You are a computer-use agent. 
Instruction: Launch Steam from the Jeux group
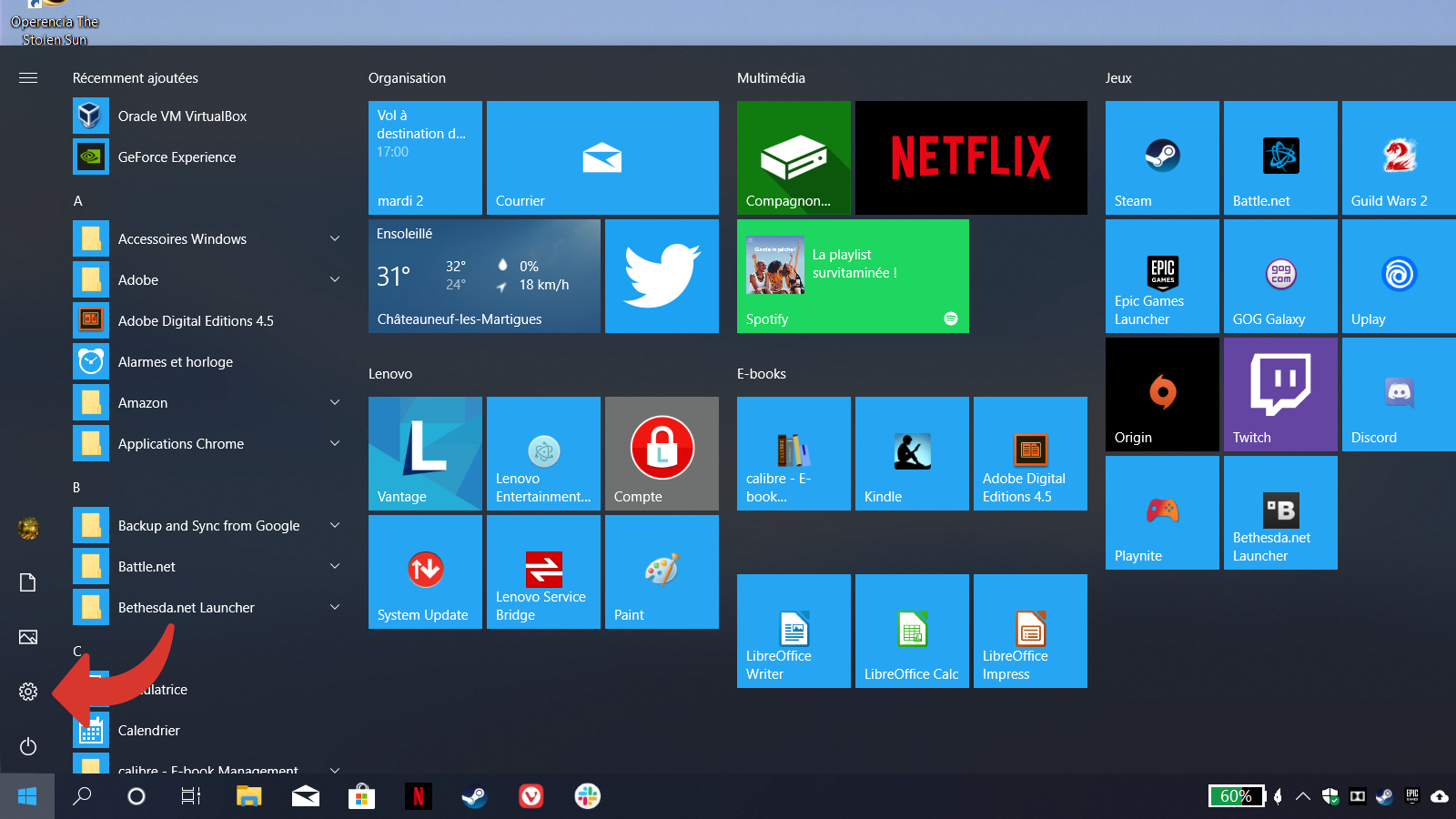[1162, 157]
